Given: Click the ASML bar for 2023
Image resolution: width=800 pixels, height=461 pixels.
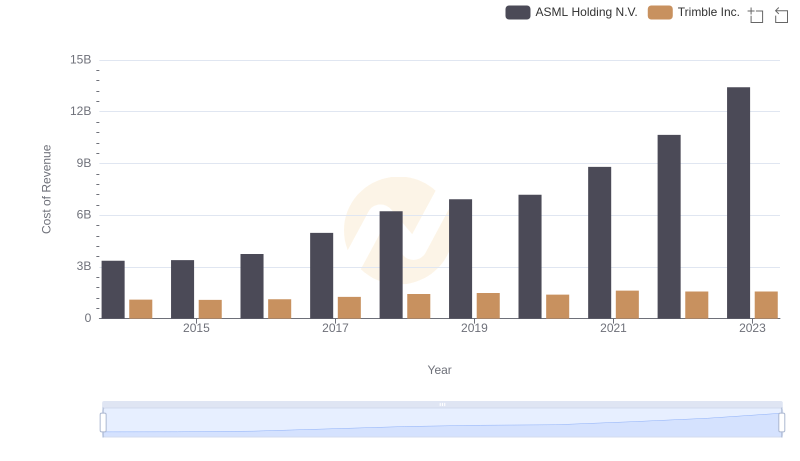Looking at the screenshot, I should 738,203.
